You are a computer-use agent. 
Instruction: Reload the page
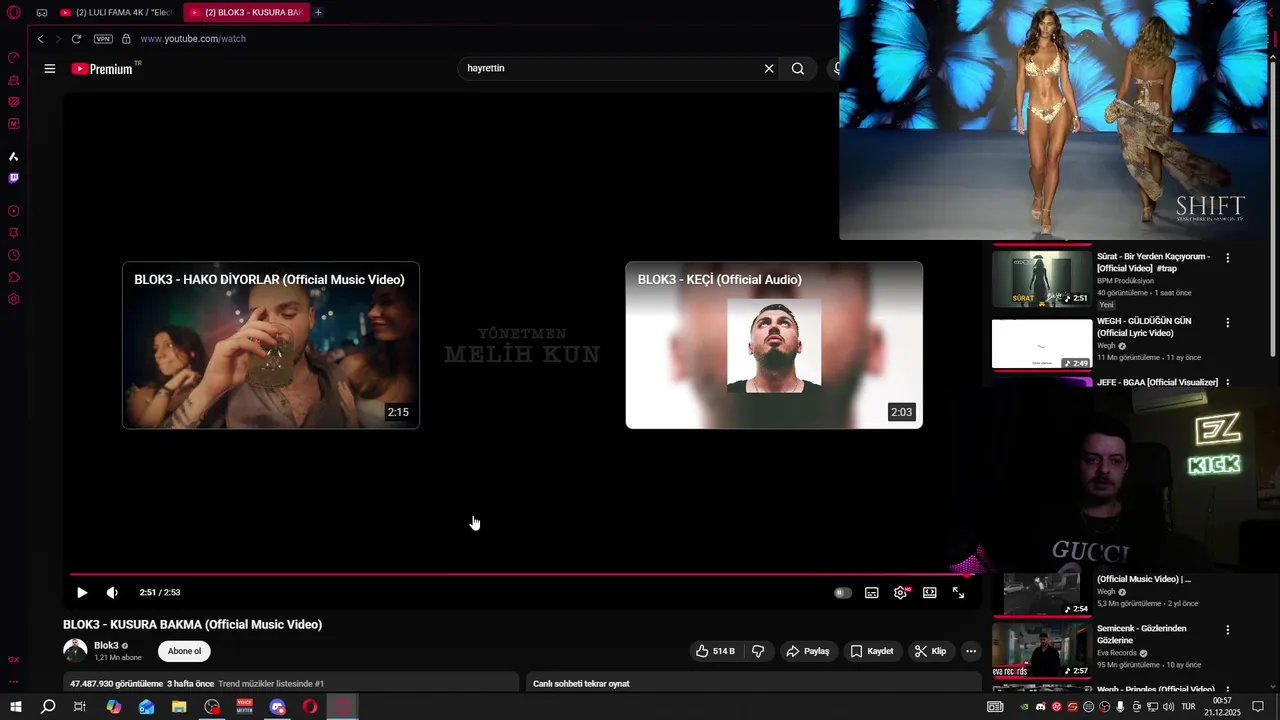[x=76, y=39]
